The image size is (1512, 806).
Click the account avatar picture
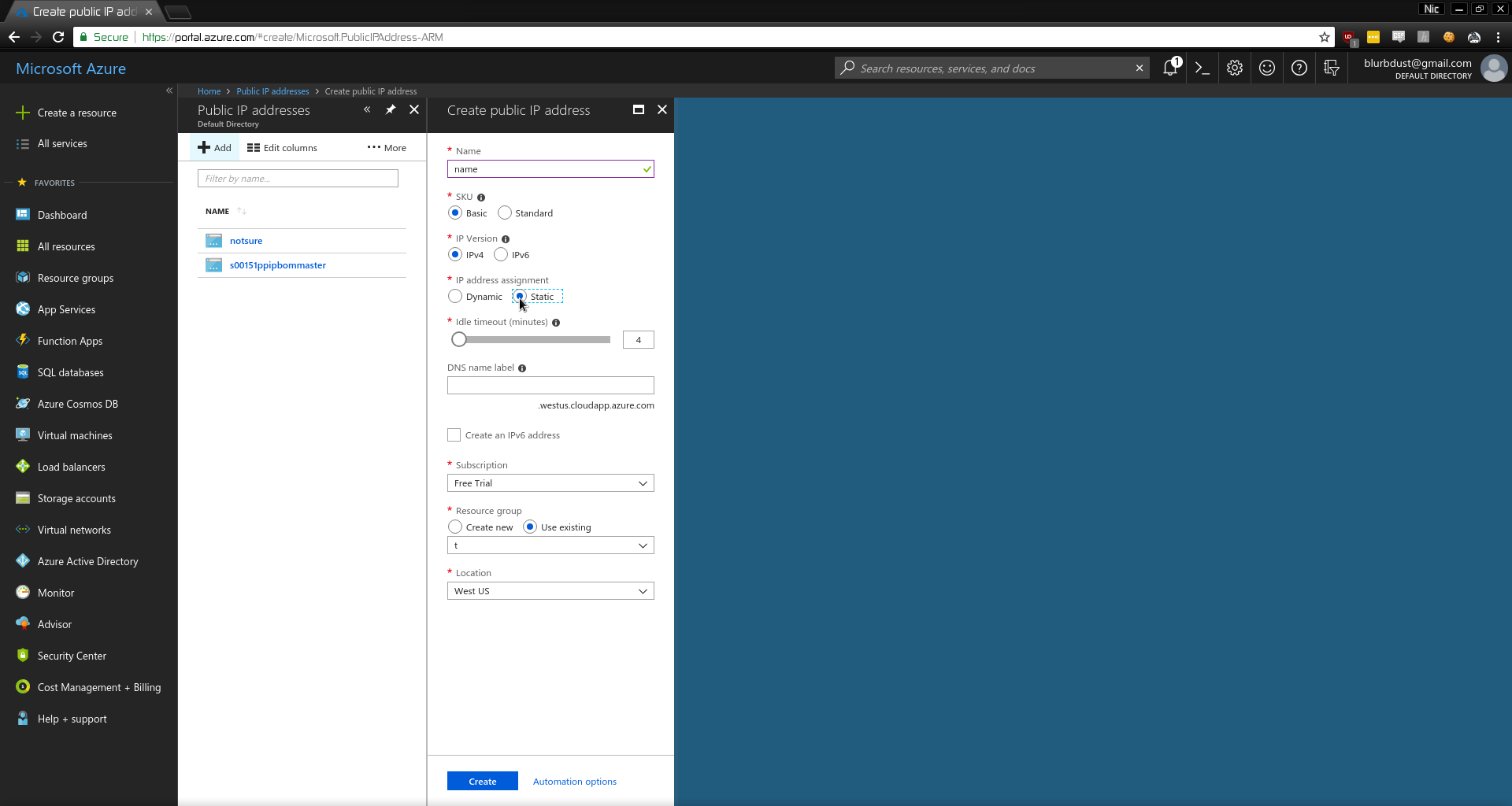point(1494,68)
